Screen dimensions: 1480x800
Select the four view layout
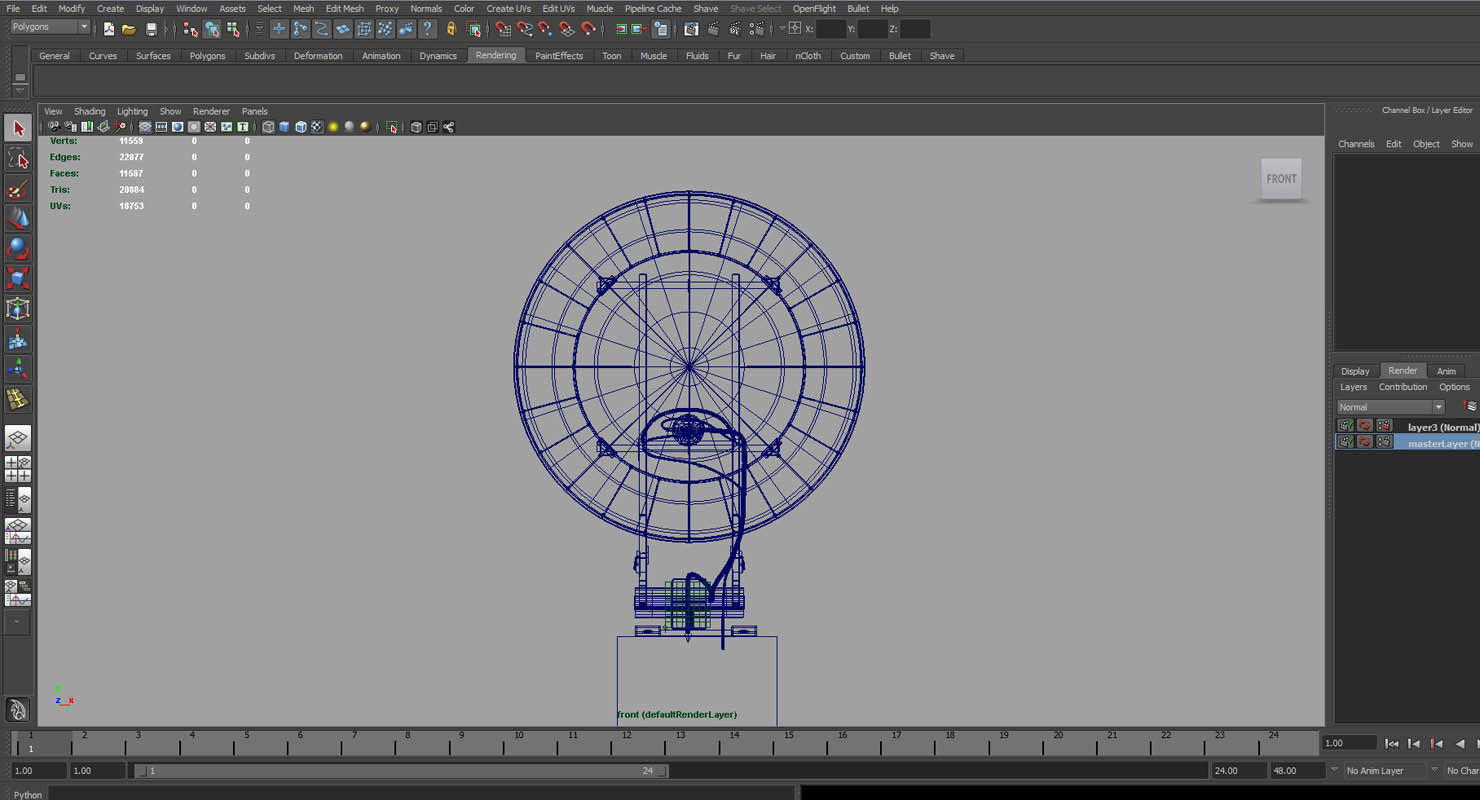pos(18,468)
